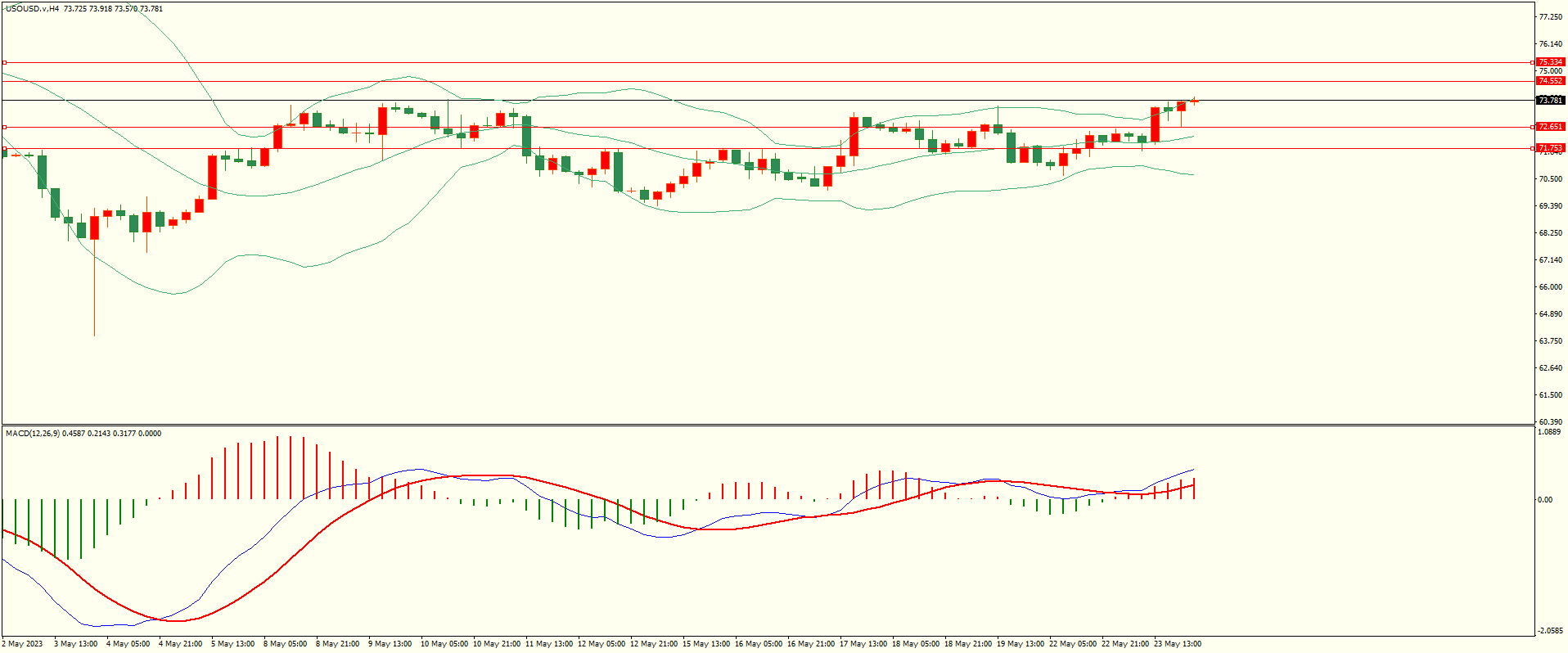Click the 19 May 13:00 time label
This screenshot has width=1568, height=653.
click(1021, 644)
